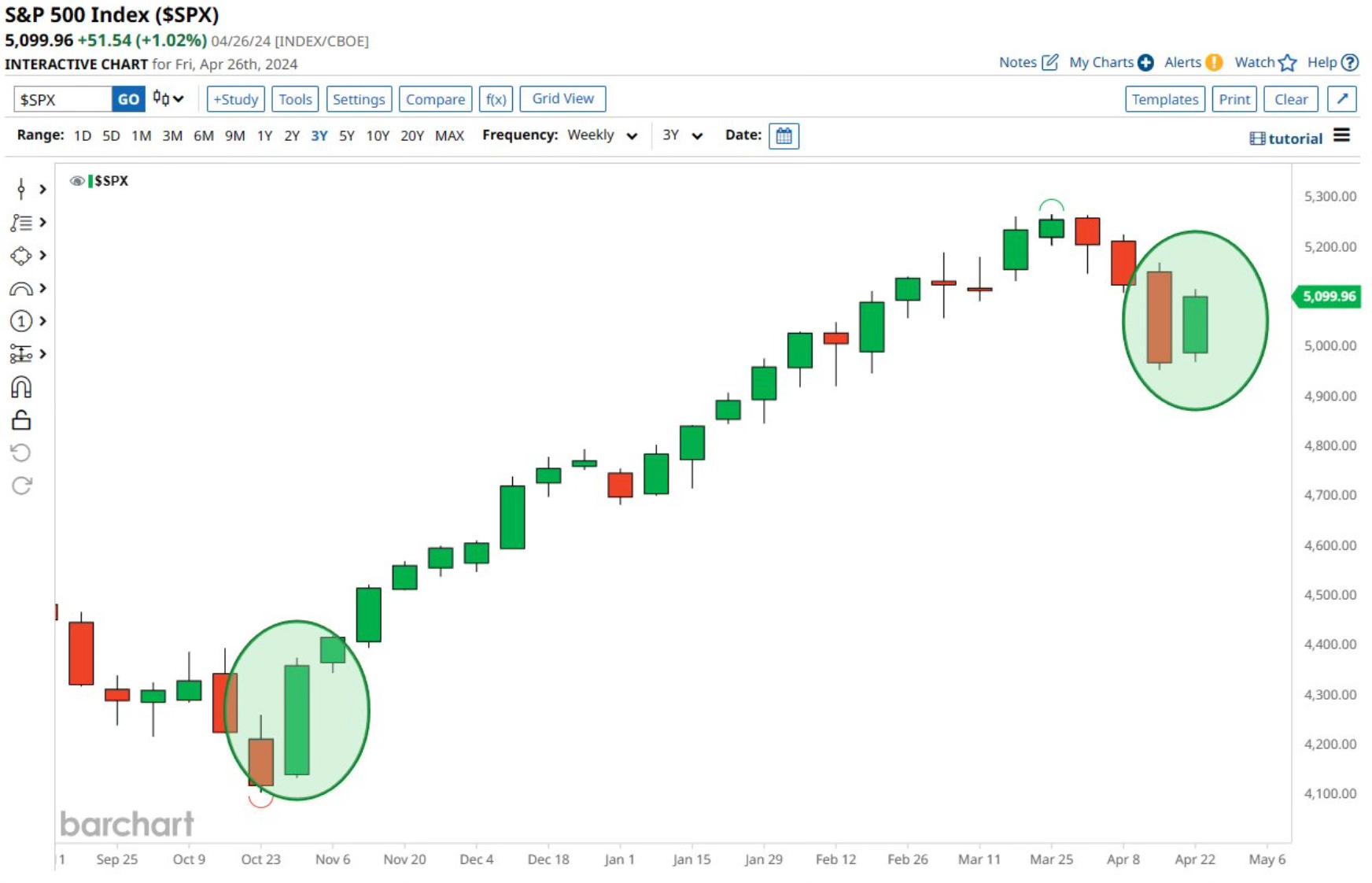Image resolution: width=1372 pixels, height=883 pixels.
Task: Select the numbered marker tool icon
Action: pos(21,321)
